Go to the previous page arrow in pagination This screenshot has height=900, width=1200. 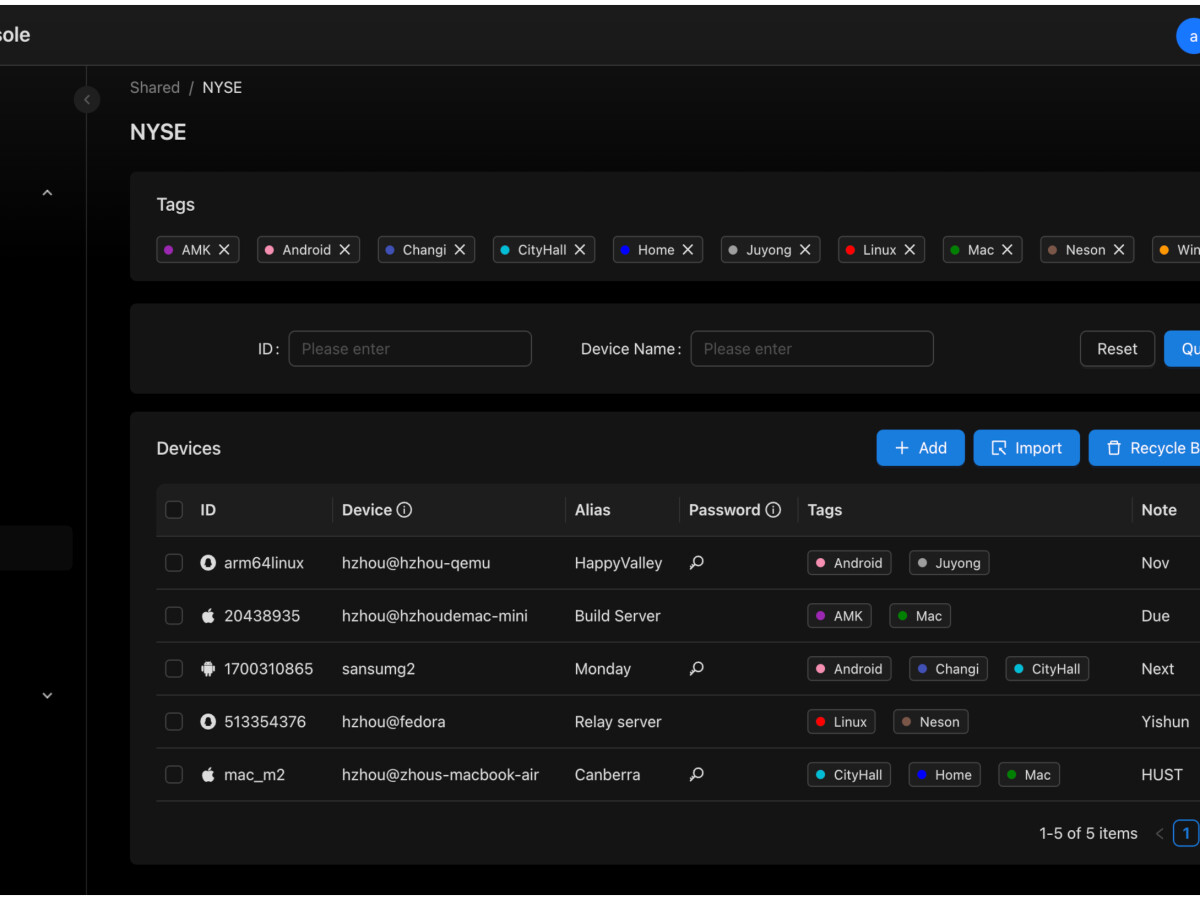[x=1160, y=833]
